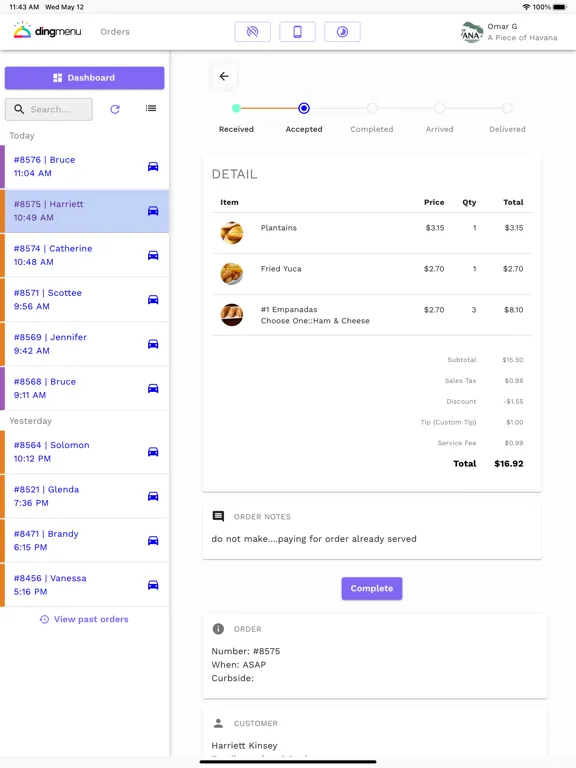
Task: Click the #1 Empanadas item thumbnail
Action: tap(232, 315)
